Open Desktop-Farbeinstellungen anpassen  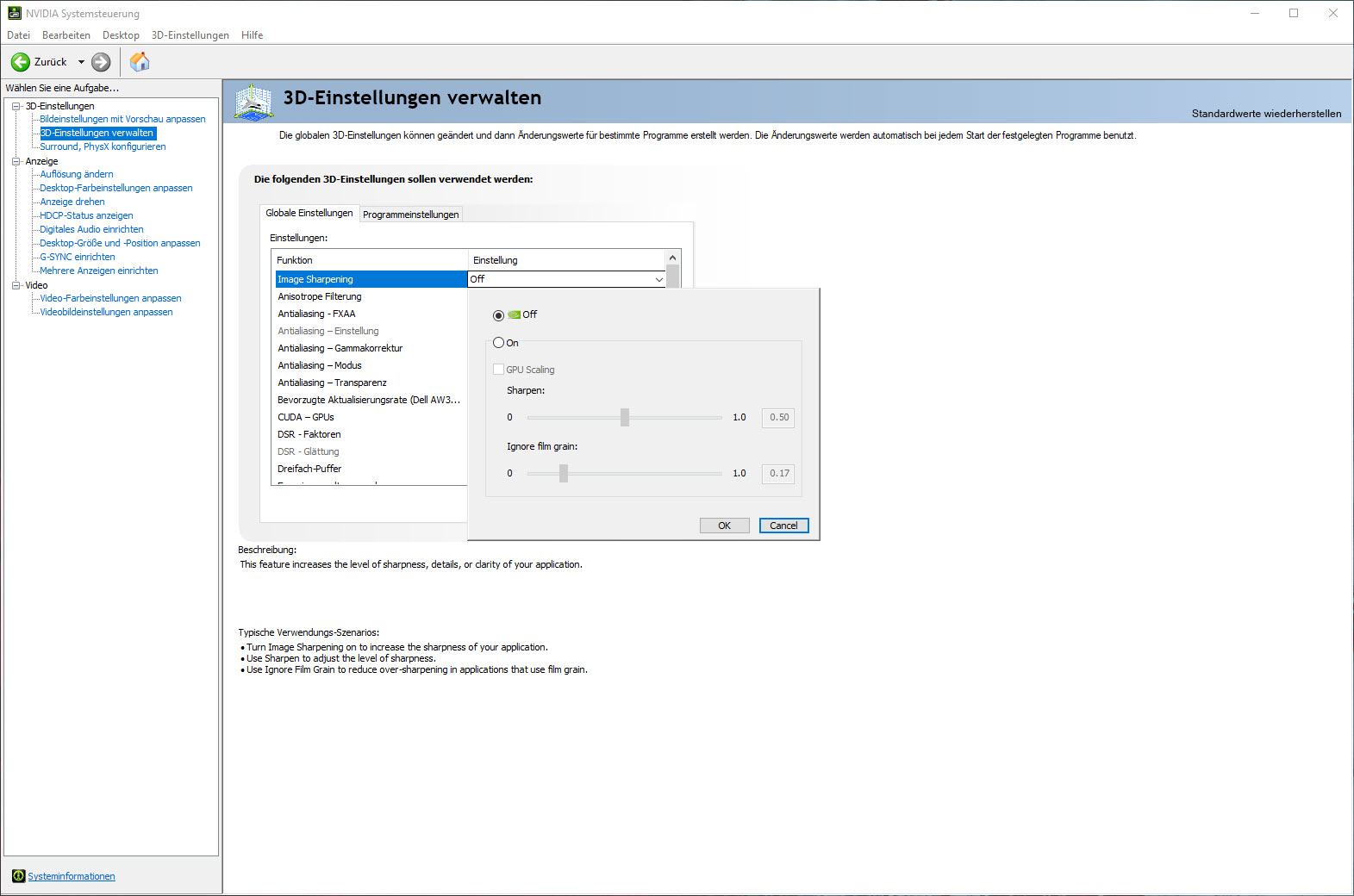click(x=116, y=188)
